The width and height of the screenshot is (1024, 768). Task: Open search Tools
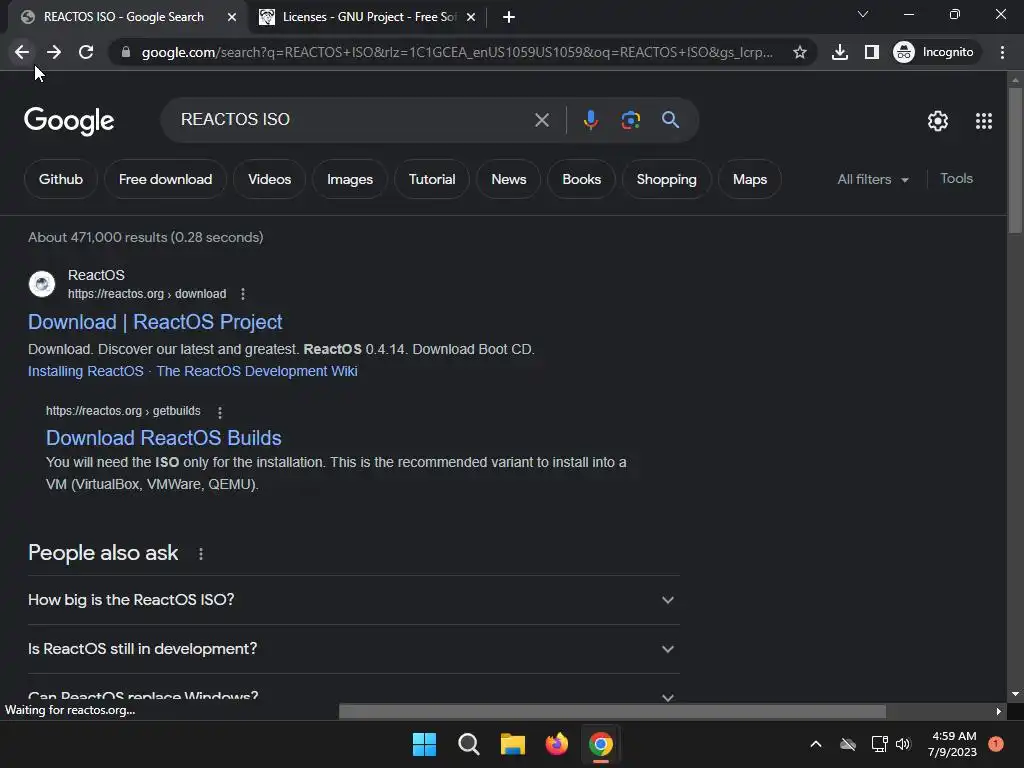[956, 179]
